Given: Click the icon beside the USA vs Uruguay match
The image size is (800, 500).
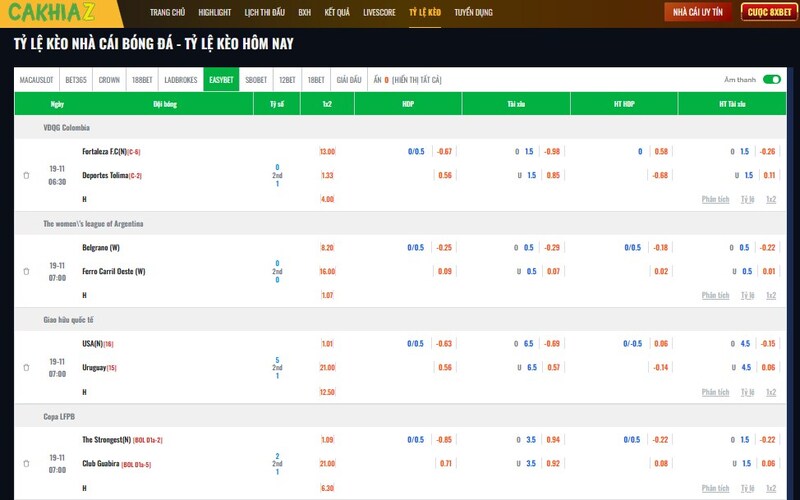Looking at the screenshot, I should [x=26, y=367].
